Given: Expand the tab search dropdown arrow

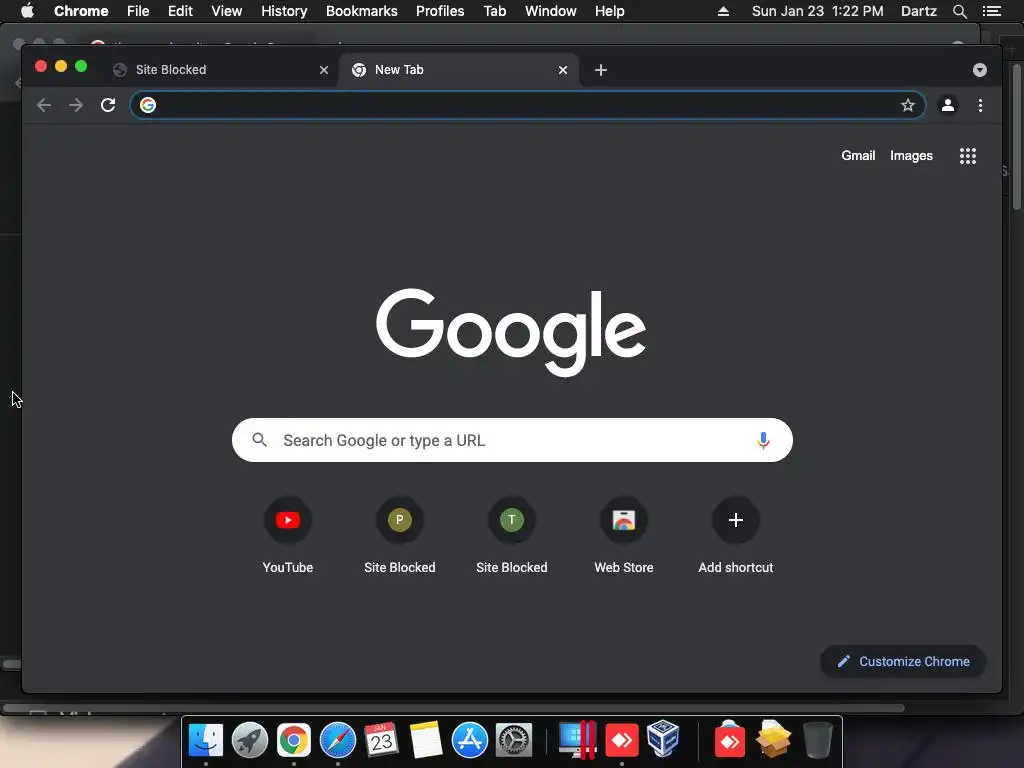Looking at the screenshot, I should pos(980,70).
